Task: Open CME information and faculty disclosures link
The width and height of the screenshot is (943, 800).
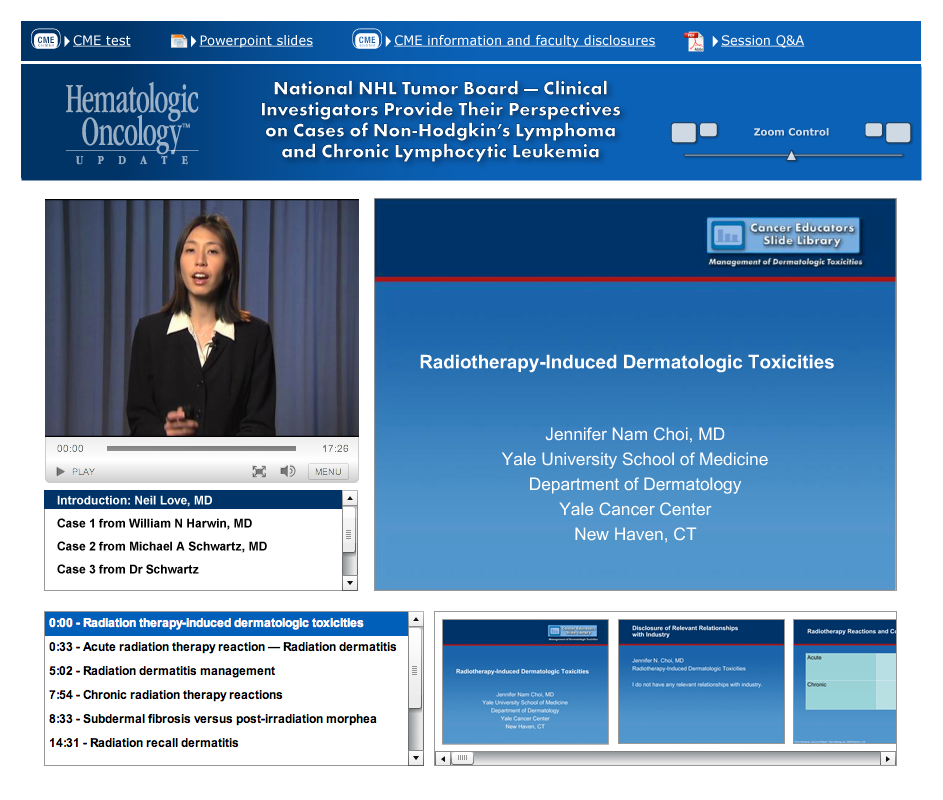Action: (x=524, y=40)
